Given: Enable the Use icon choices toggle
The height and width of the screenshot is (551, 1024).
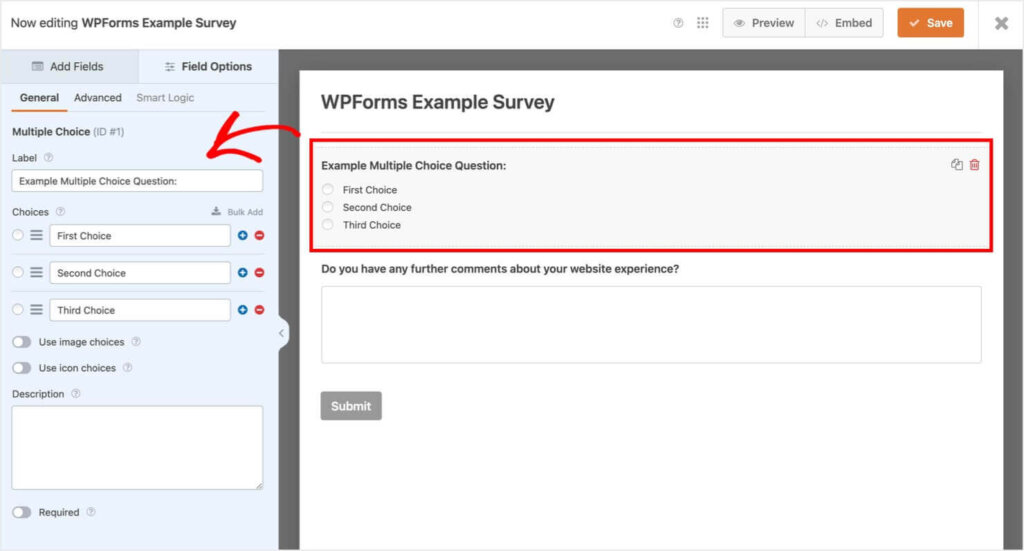Looking at the screenshot, I should pyautogui.click(x=22, y=368).
